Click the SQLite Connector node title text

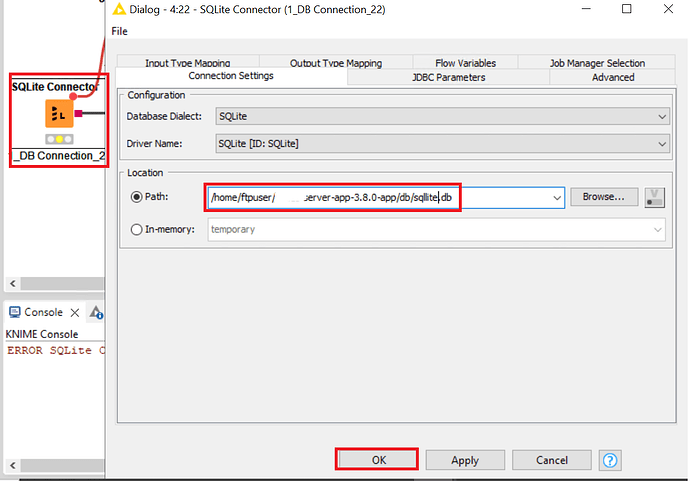55,87
